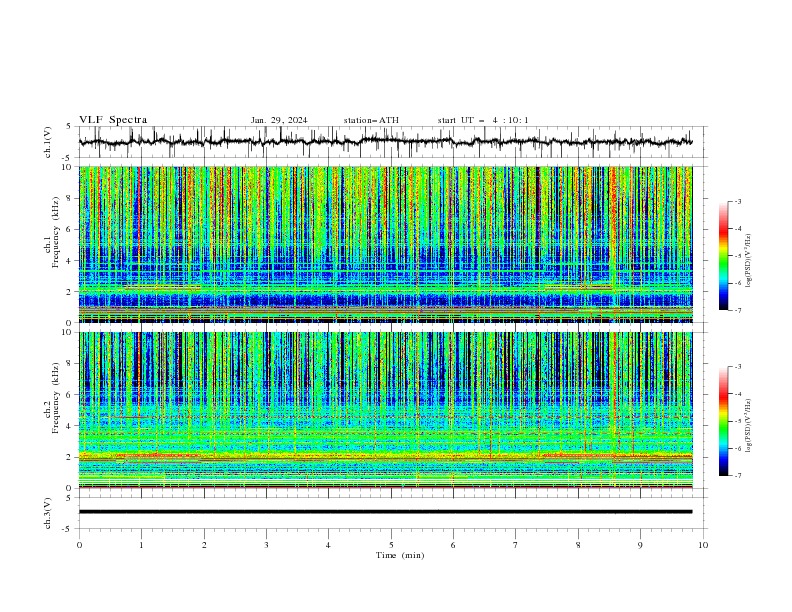Click the "ch.3(V)" axis label
The image size is (792, 612).
click(x=48, y=513)
